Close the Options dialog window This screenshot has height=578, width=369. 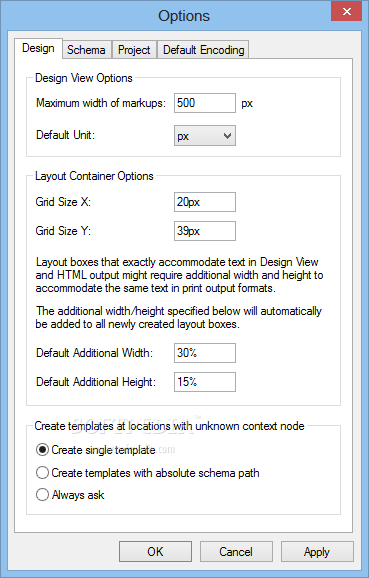[x=347, y=11]
